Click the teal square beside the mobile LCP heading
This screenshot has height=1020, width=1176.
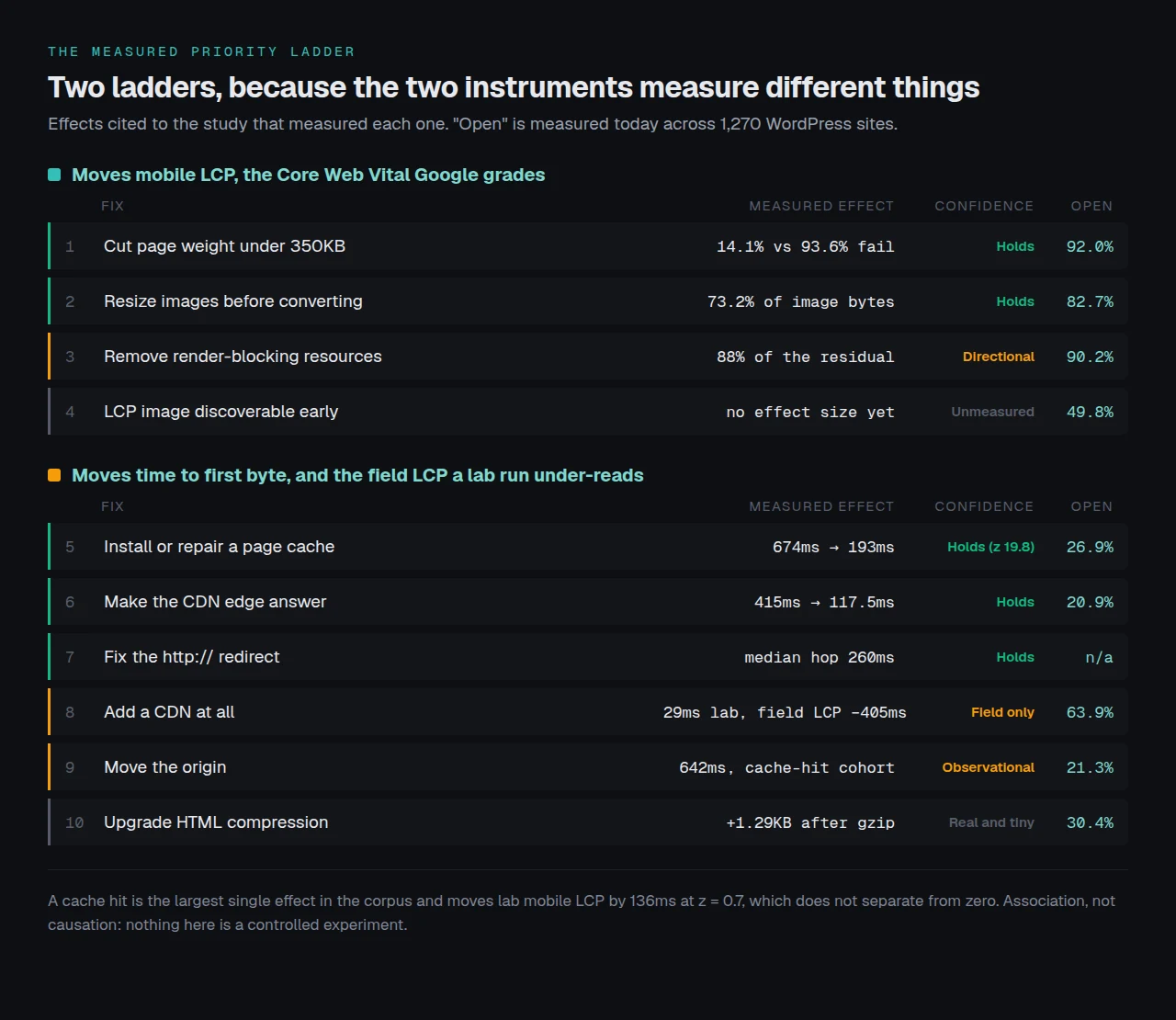(54, 175)
